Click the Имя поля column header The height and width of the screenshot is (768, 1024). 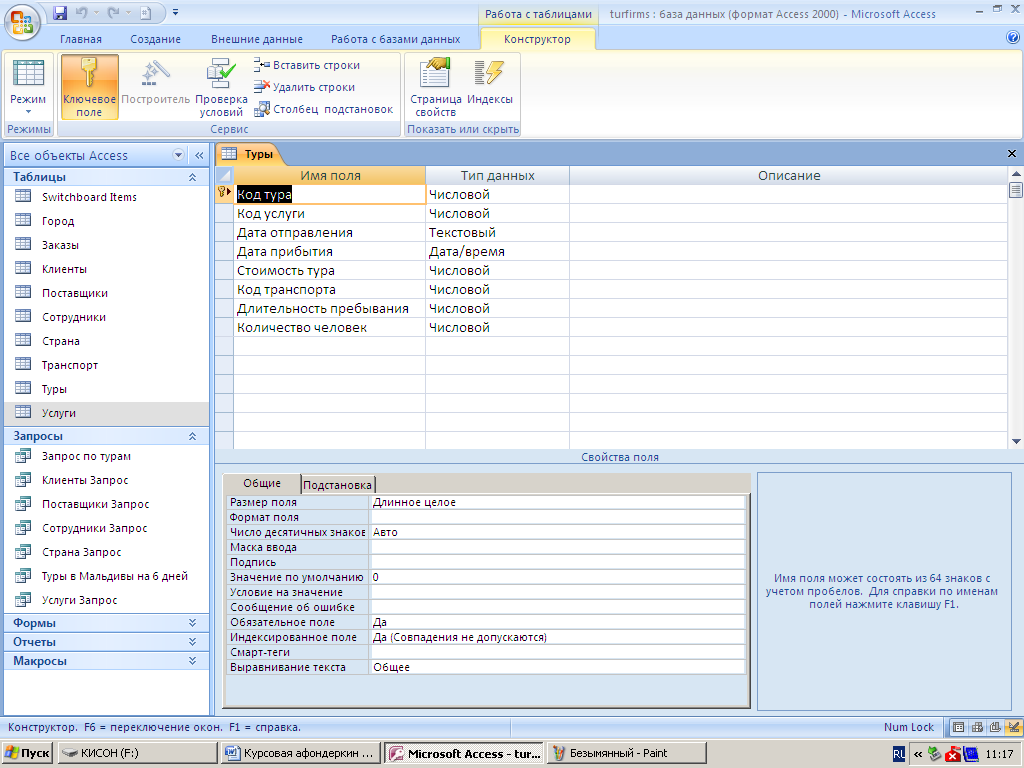(x=330, y=176)
